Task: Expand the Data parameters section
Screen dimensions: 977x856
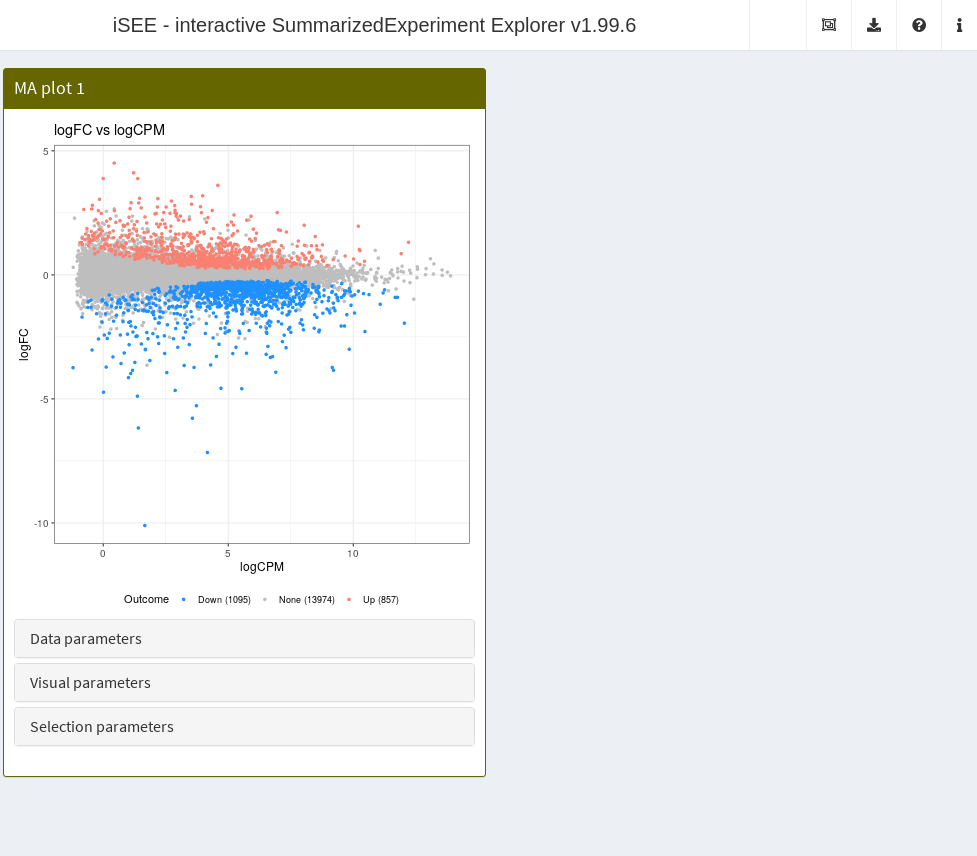Action: coord(244,639)
